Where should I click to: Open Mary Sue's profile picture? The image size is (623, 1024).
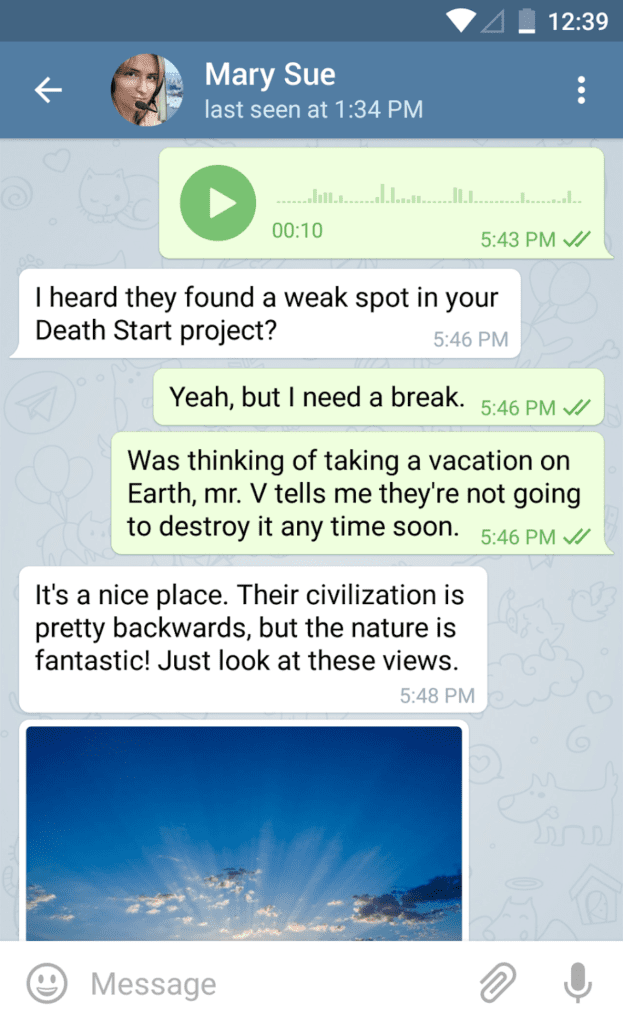pyautogui.click(x=147, y=90)
